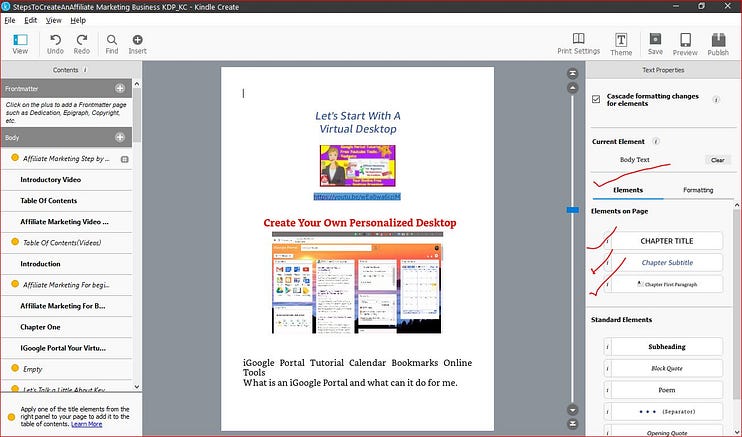
Task: Switch to the Elements tab
Action: coord(628,190)
